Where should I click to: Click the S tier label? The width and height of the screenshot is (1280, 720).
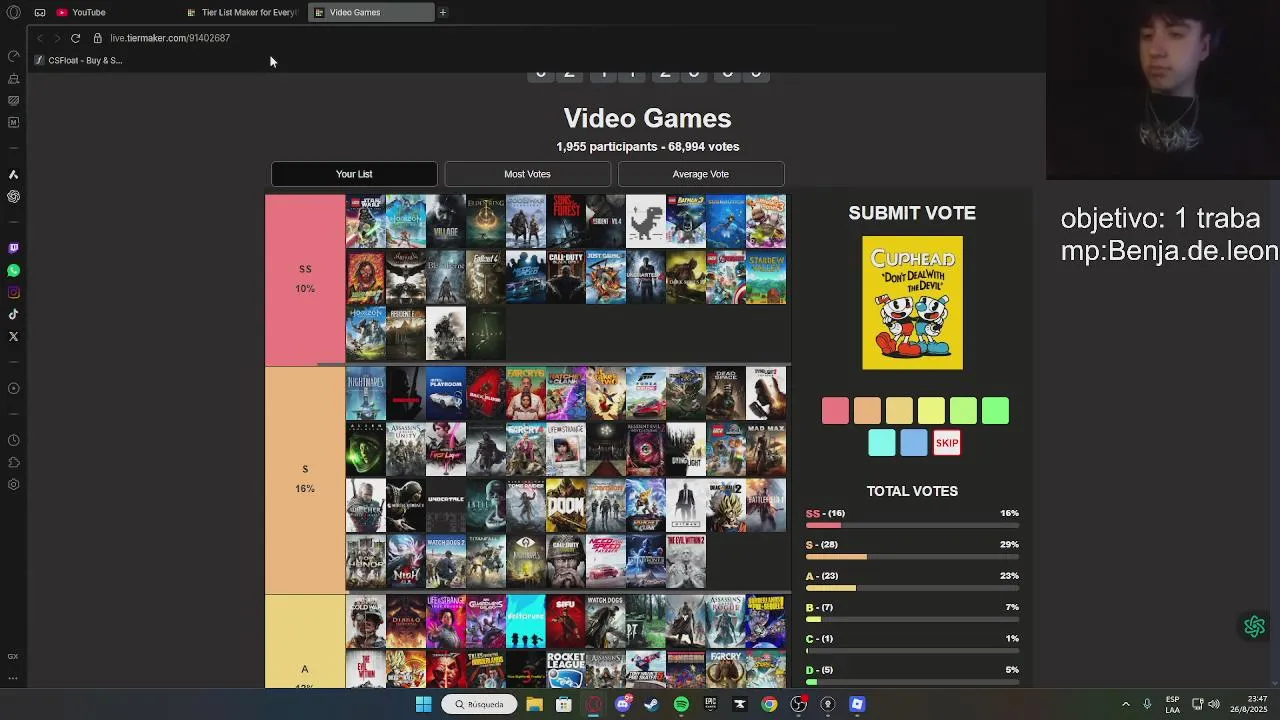pyautogui.click(x=305, y=479)
